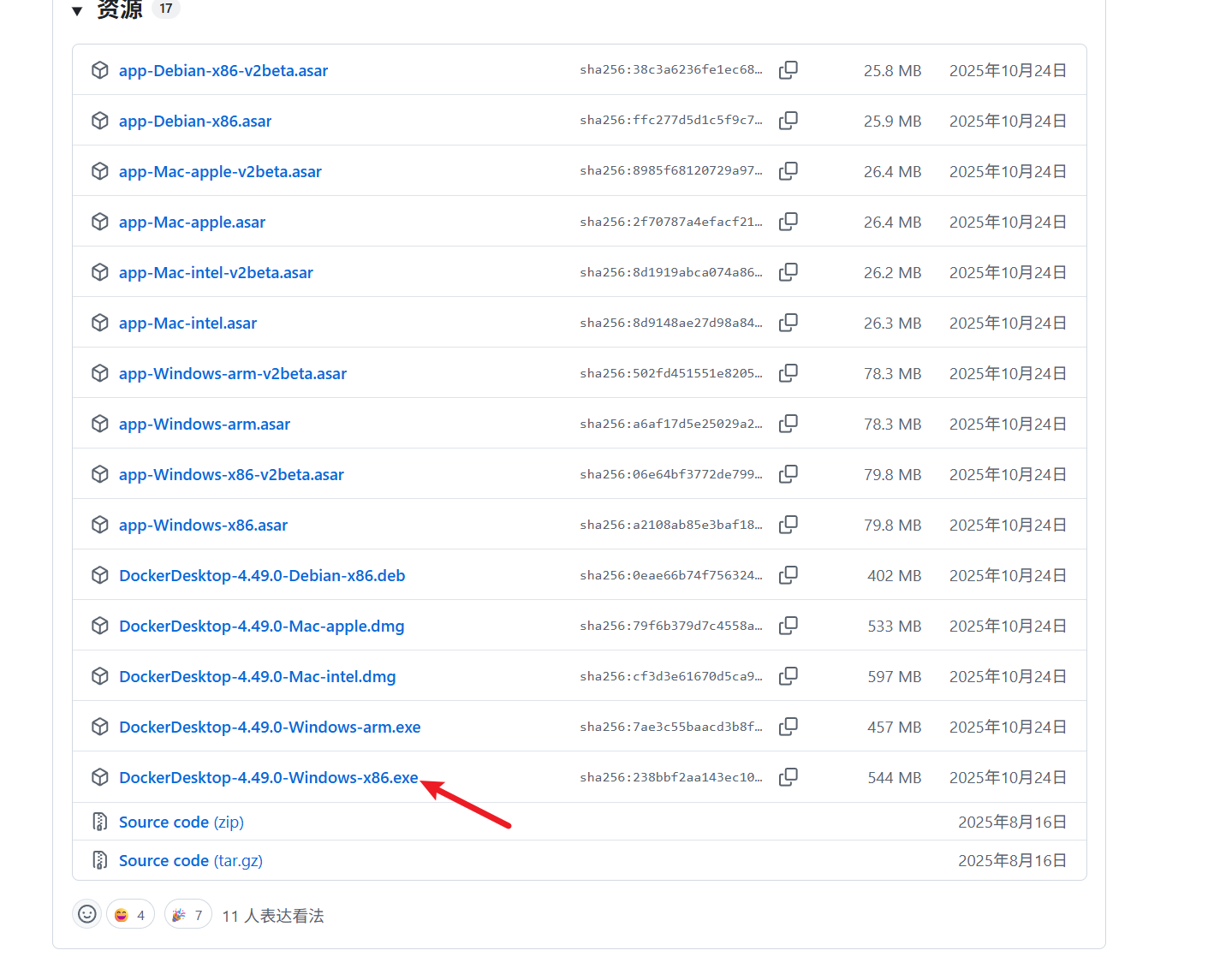Download app-Debian-x86.asar file
This screenshot has height=980, width=1208.
(x=195, y=122)
